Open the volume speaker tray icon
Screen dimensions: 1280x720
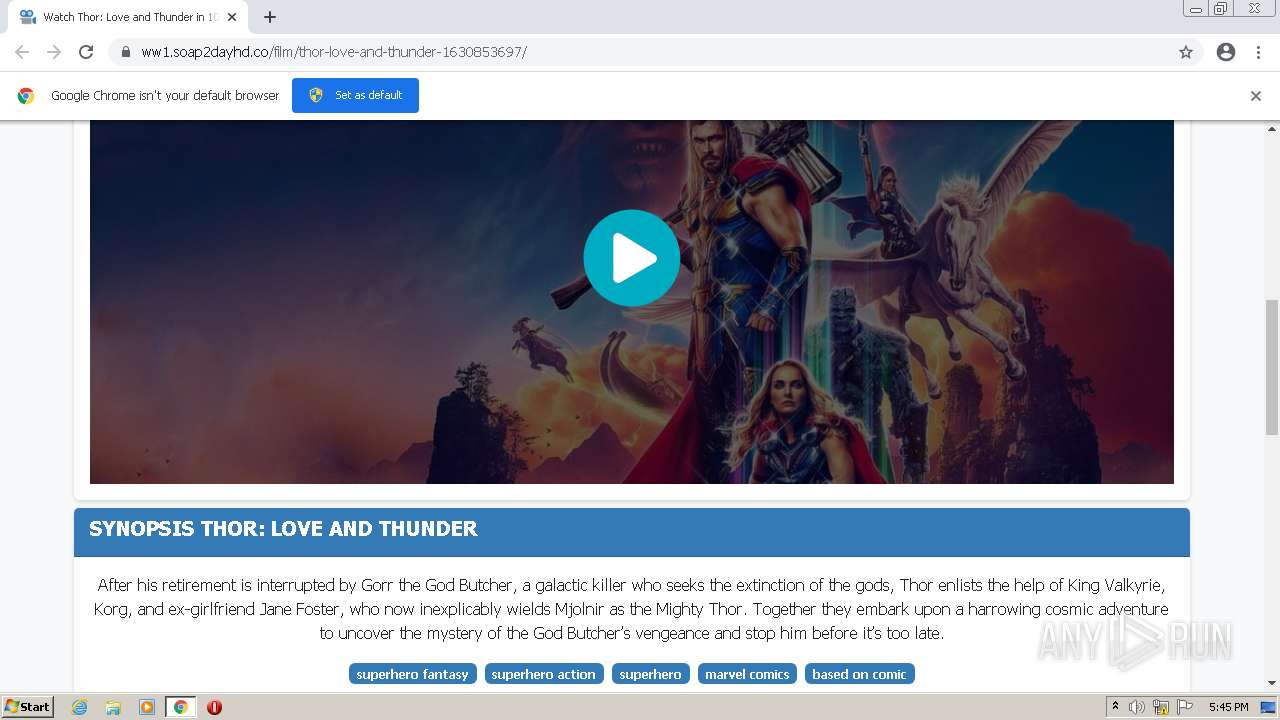coord(1137,707)
